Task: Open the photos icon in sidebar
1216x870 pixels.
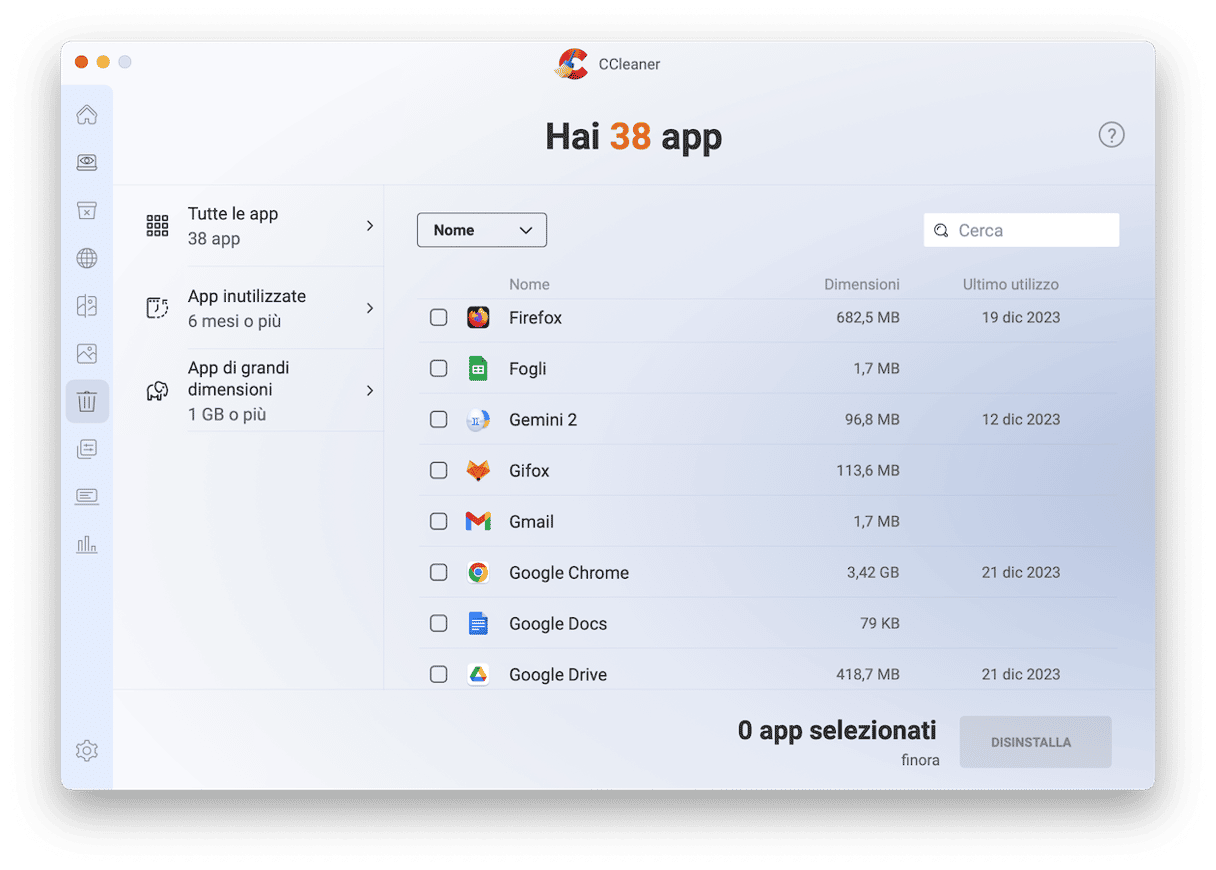Action: 87,353
